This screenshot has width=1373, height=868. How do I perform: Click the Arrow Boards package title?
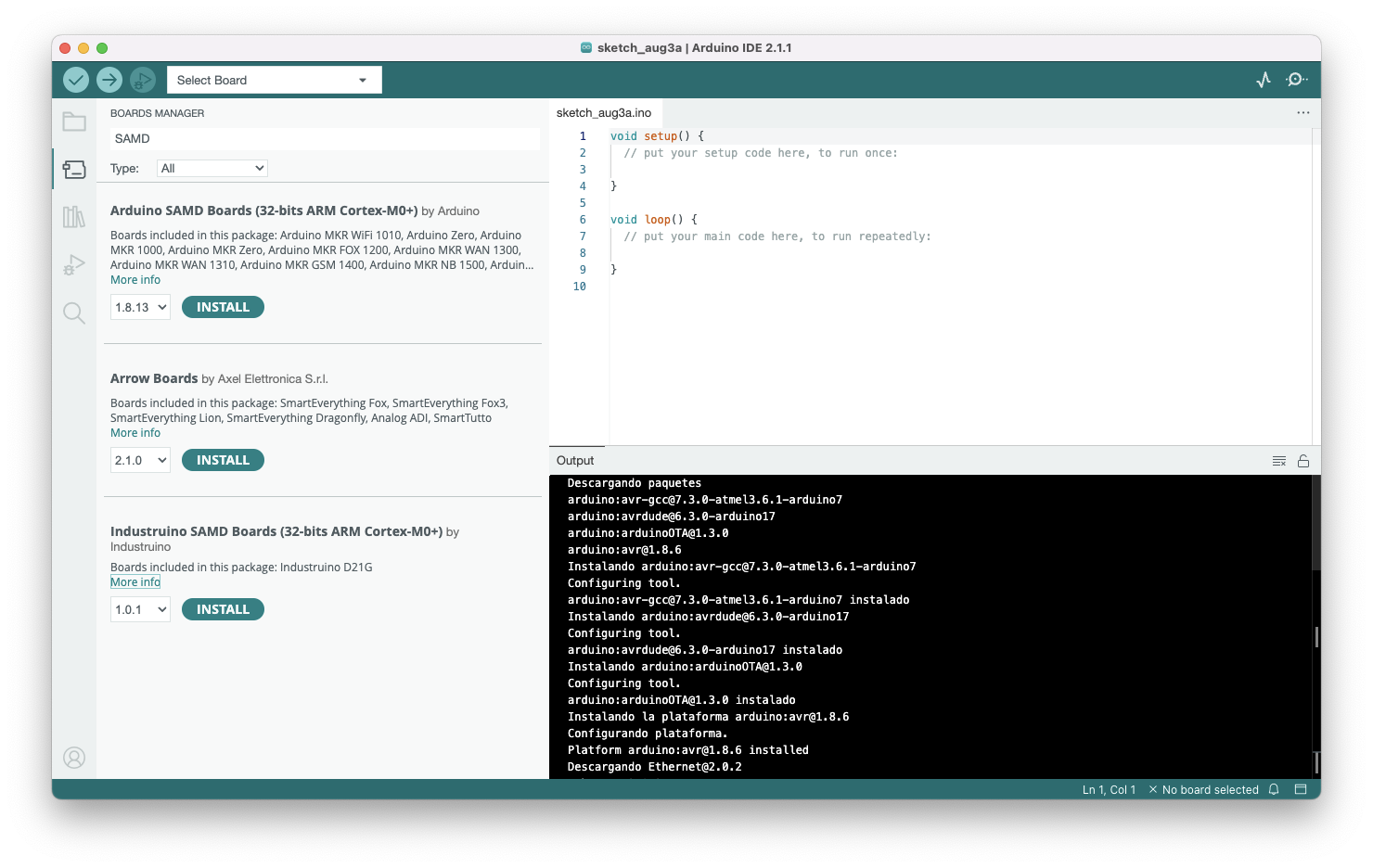(x=154, y=378)
